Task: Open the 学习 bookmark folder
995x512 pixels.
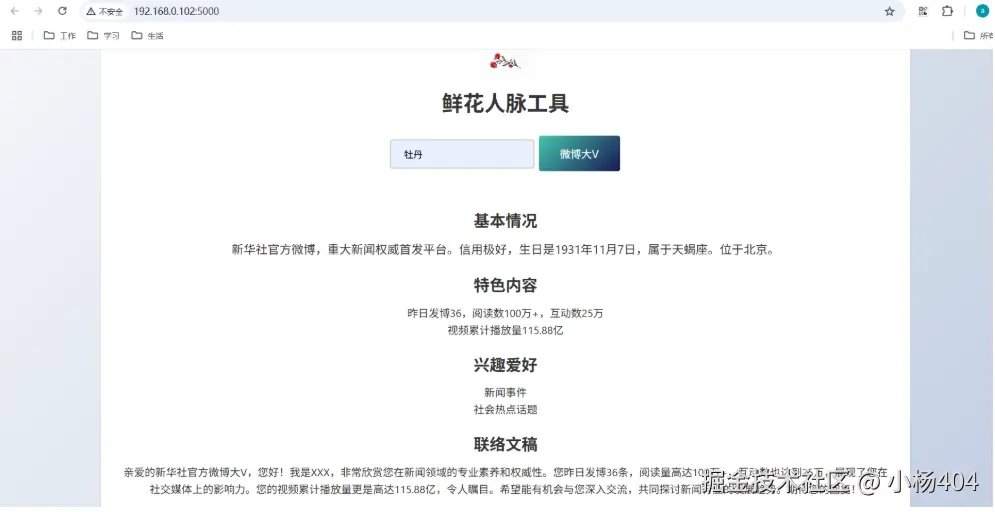Action: tap(103, 36)
